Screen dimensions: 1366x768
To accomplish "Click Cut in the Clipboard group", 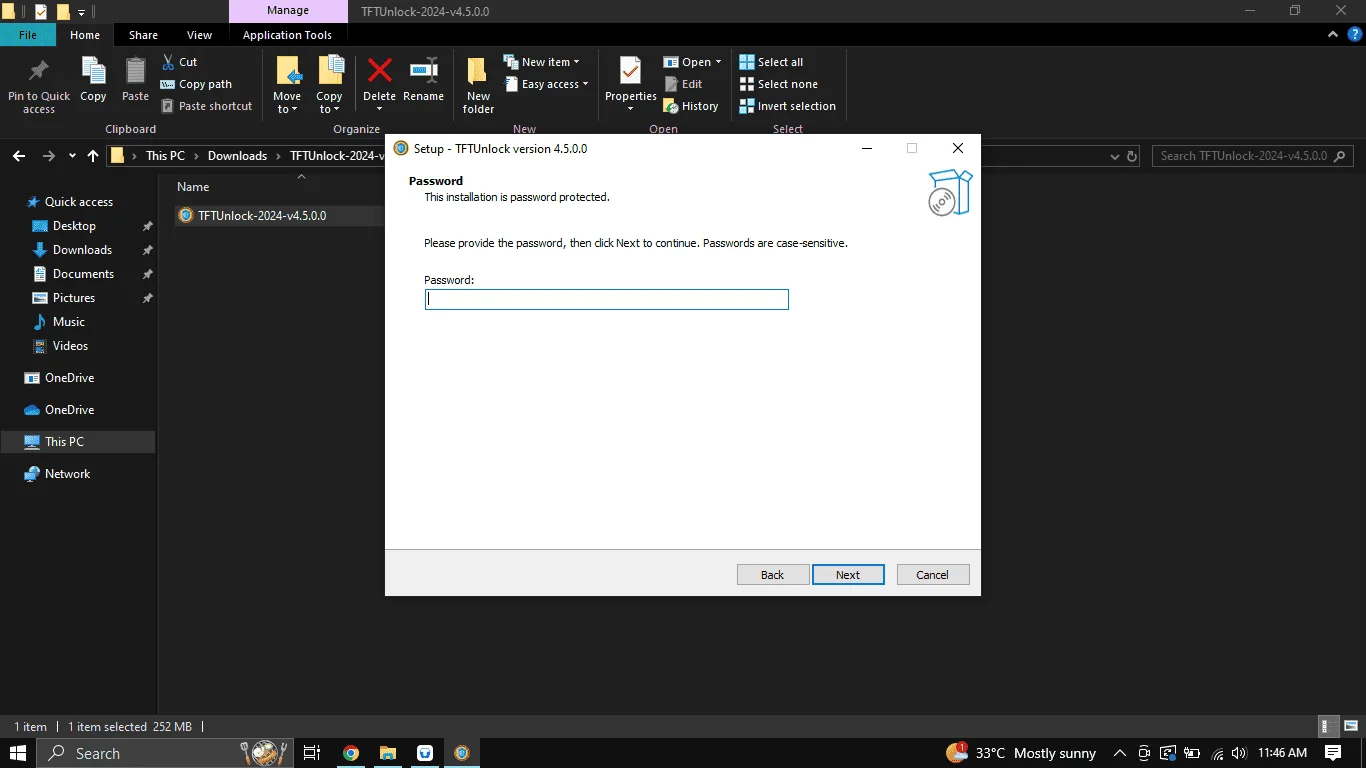I will tap(180, 62).
